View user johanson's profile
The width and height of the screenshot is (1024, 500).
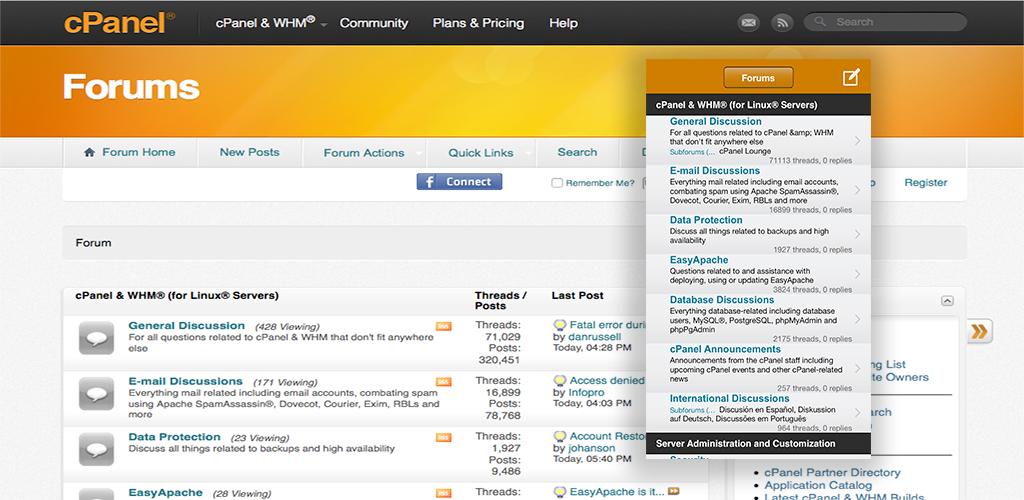pyautogui.click(x=590, y=448)
